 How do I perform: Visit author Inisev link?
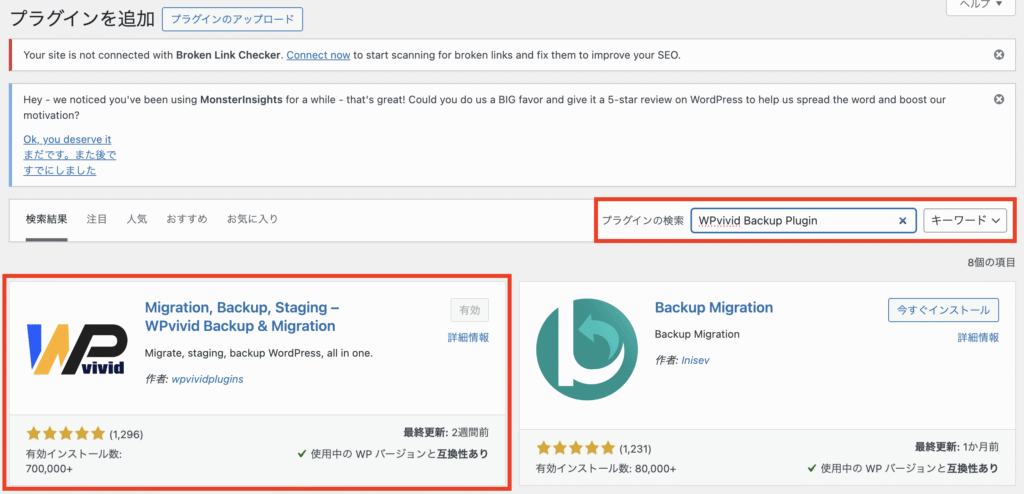tap(697, 361)
